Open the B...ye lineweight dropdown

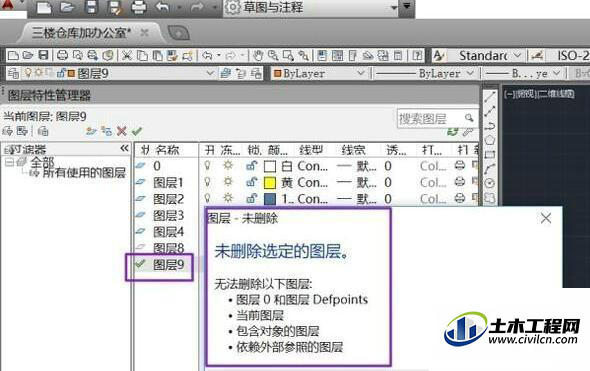pyautogui.click(x=557, y=73)
